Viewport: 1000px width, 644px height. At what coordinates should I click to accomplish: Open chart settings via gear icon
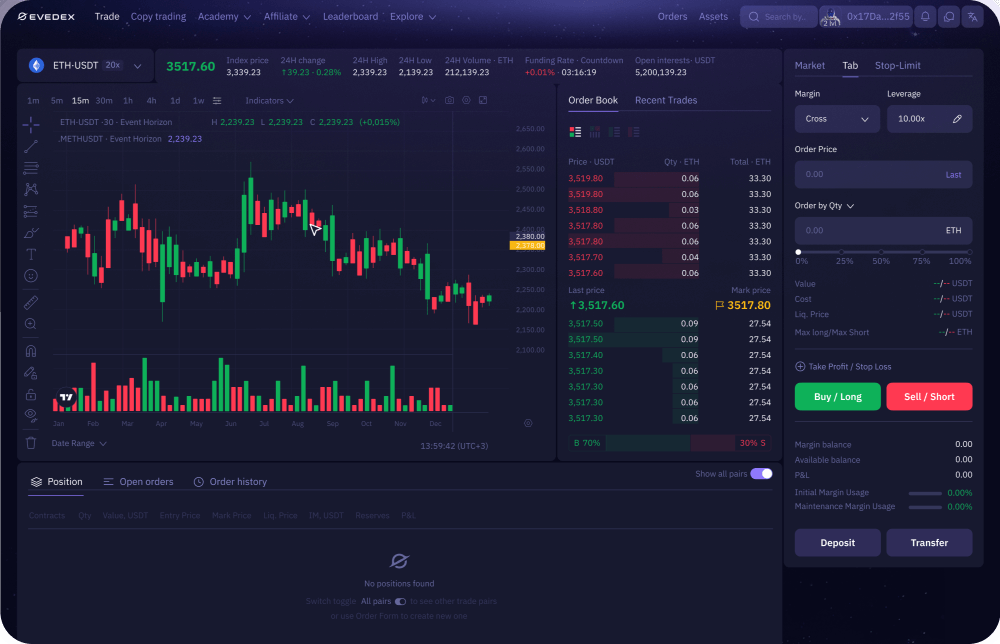click(x=466, y=100)
